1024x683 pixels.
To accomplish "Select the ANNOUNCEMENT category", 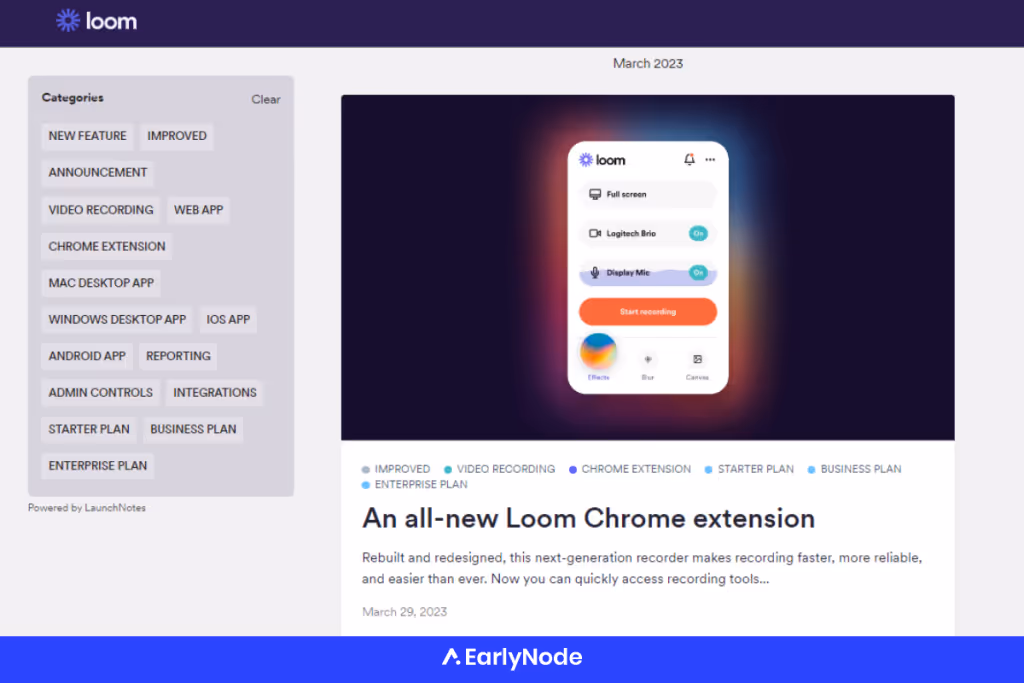I will click(98, 172).
